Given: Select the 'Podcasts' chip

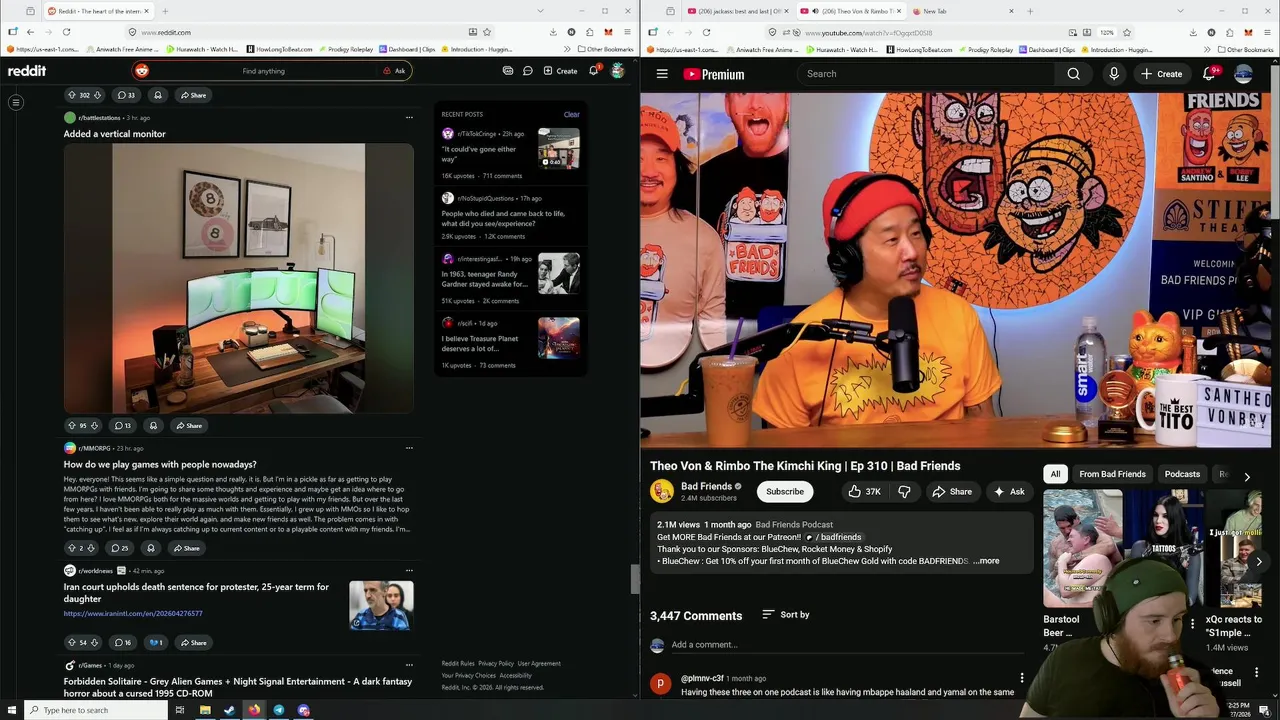Looking at the screenshot, I should tap(1182, 474).
